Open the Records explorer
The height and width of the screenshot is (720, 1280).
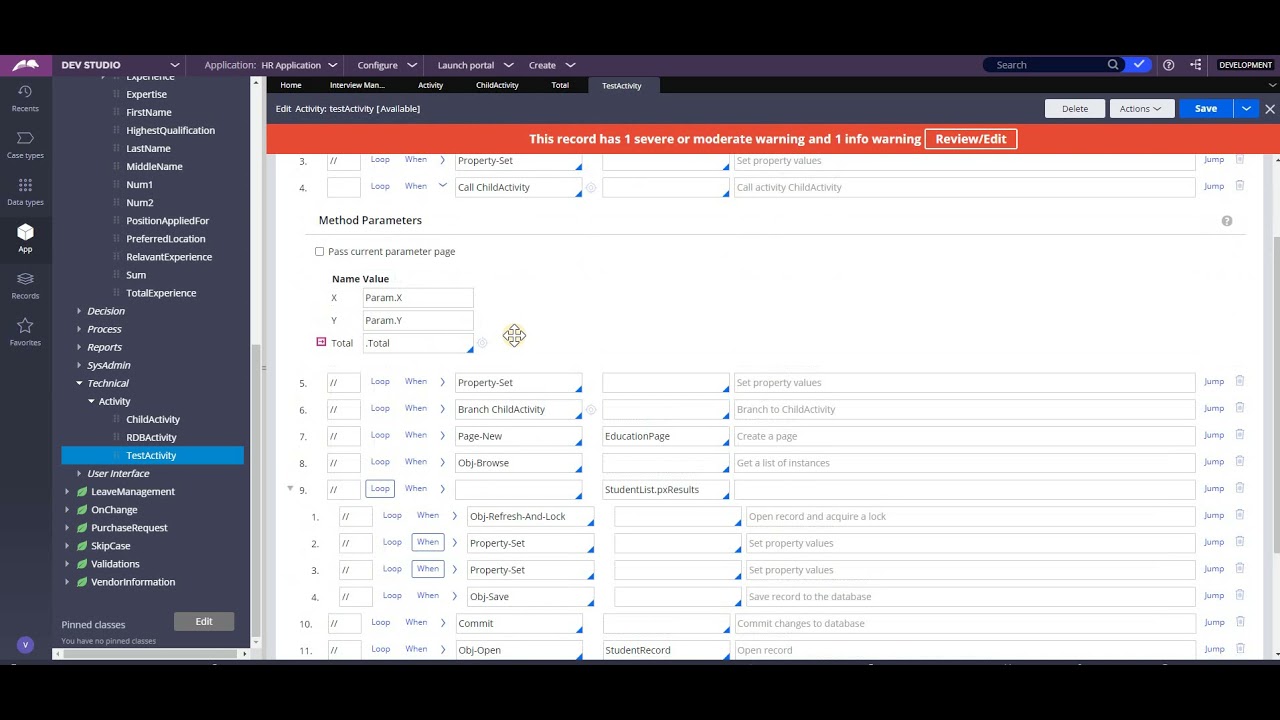click(x=25, y=285)
